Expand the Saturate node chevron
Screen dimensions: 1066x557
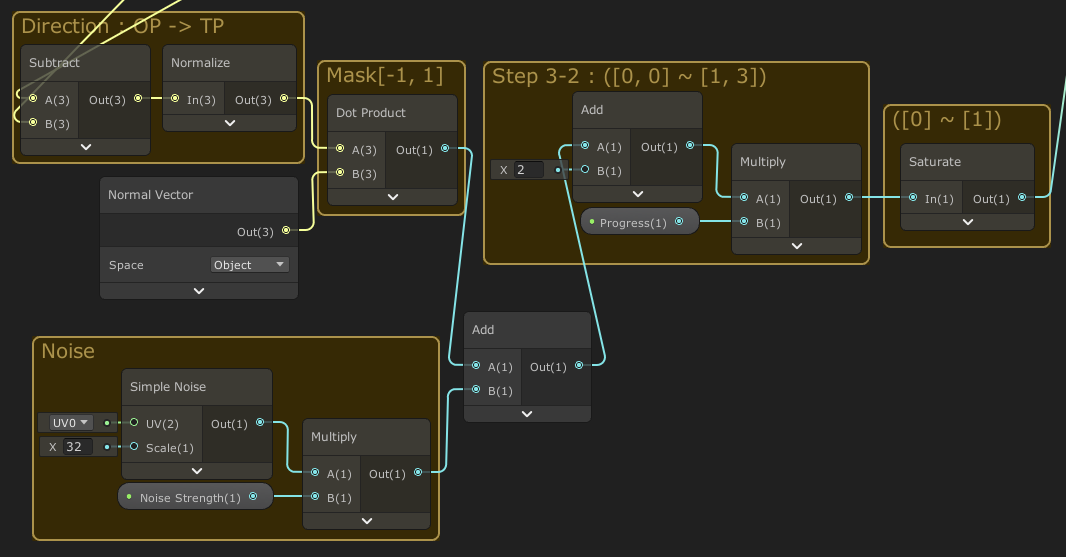(x=967, y=222)
